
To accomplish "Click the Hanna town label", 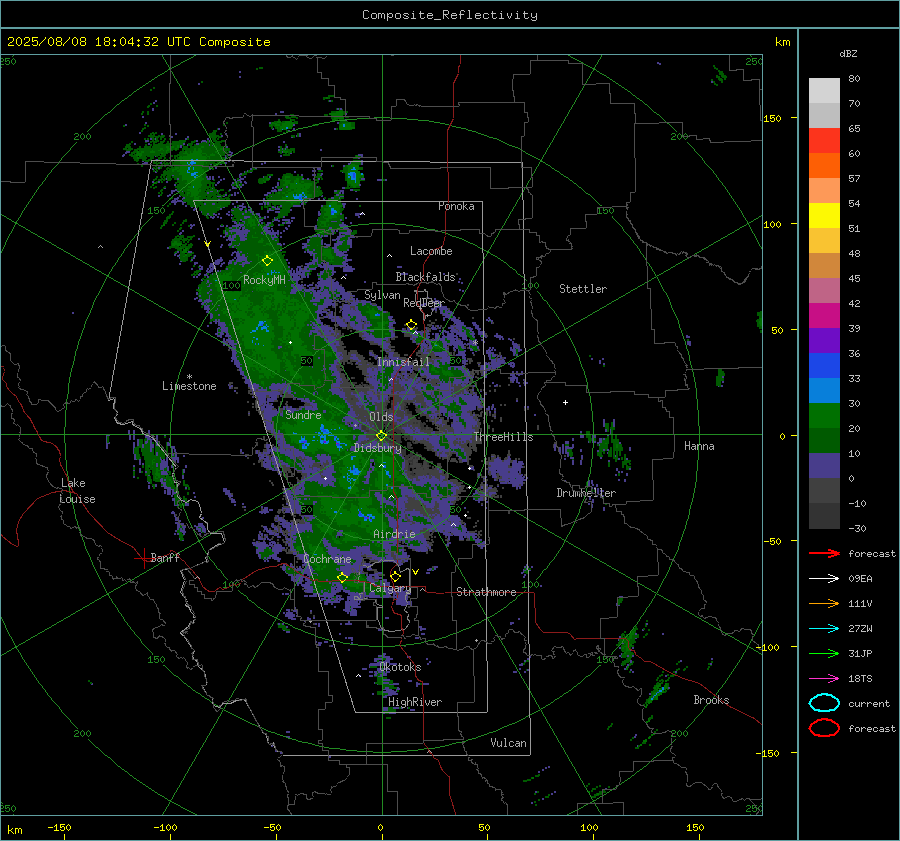I will coord(699,446).
